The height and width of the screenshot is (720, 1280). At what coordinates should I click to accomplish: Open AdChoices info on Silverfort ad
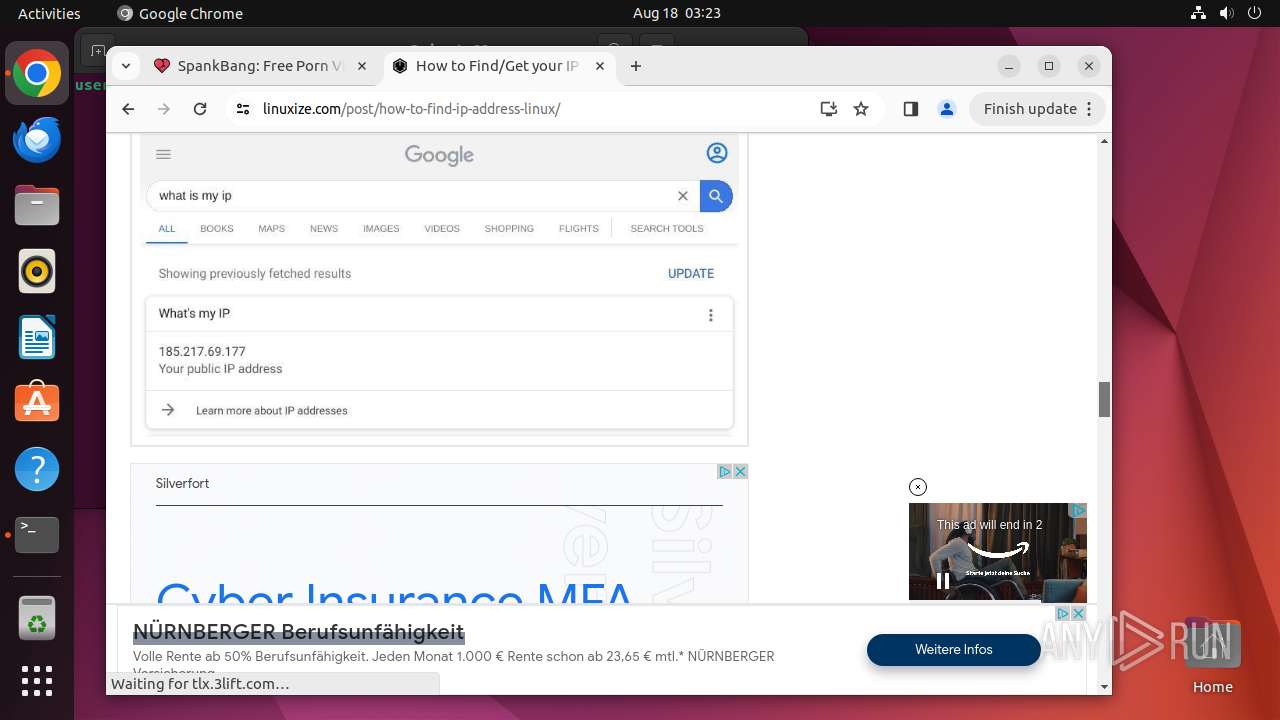(x=725, y=471)
